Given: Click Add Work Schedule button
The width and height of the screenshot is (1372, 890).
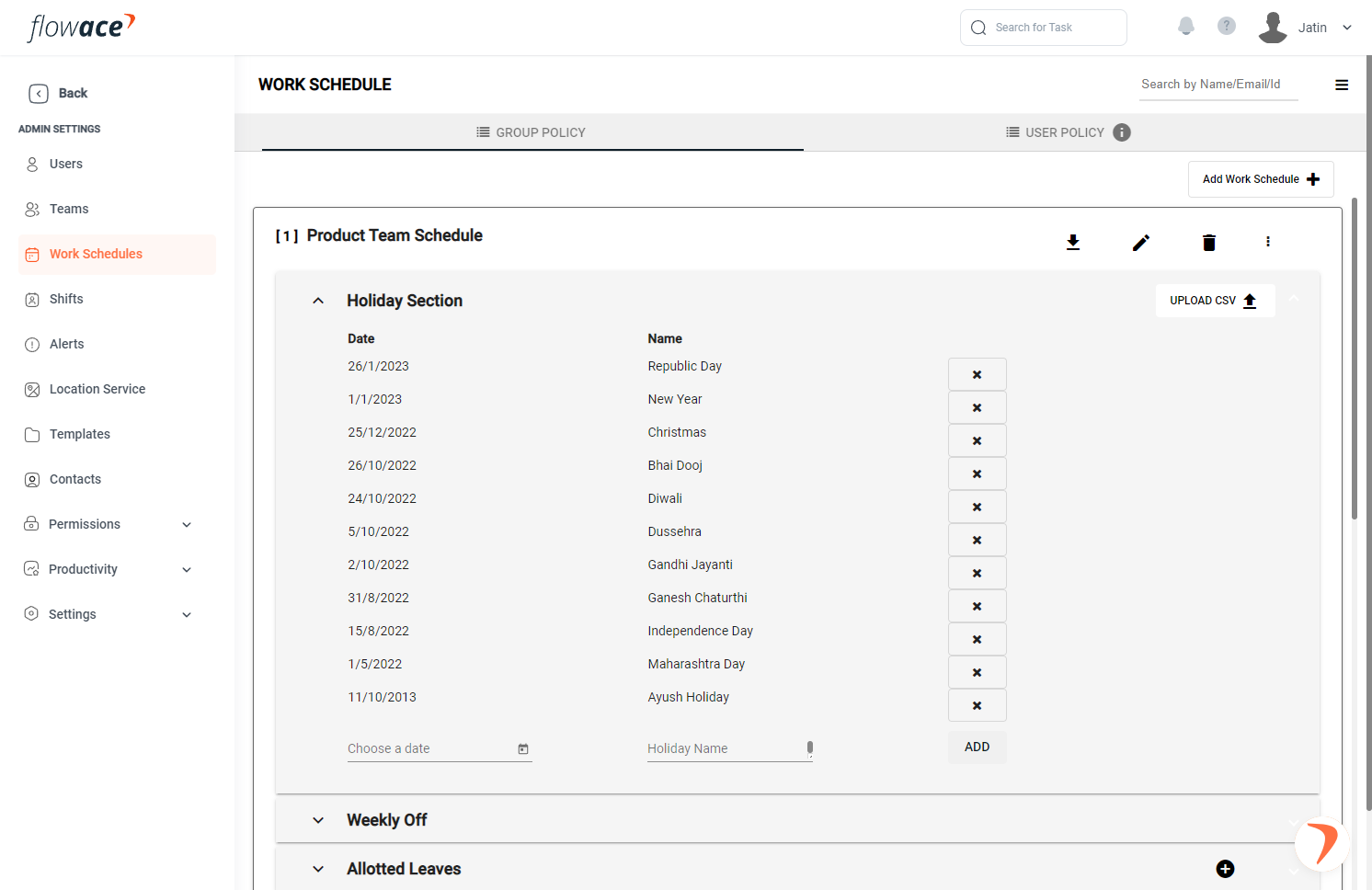Looking at the screenshot, I should coord(1261,179).
